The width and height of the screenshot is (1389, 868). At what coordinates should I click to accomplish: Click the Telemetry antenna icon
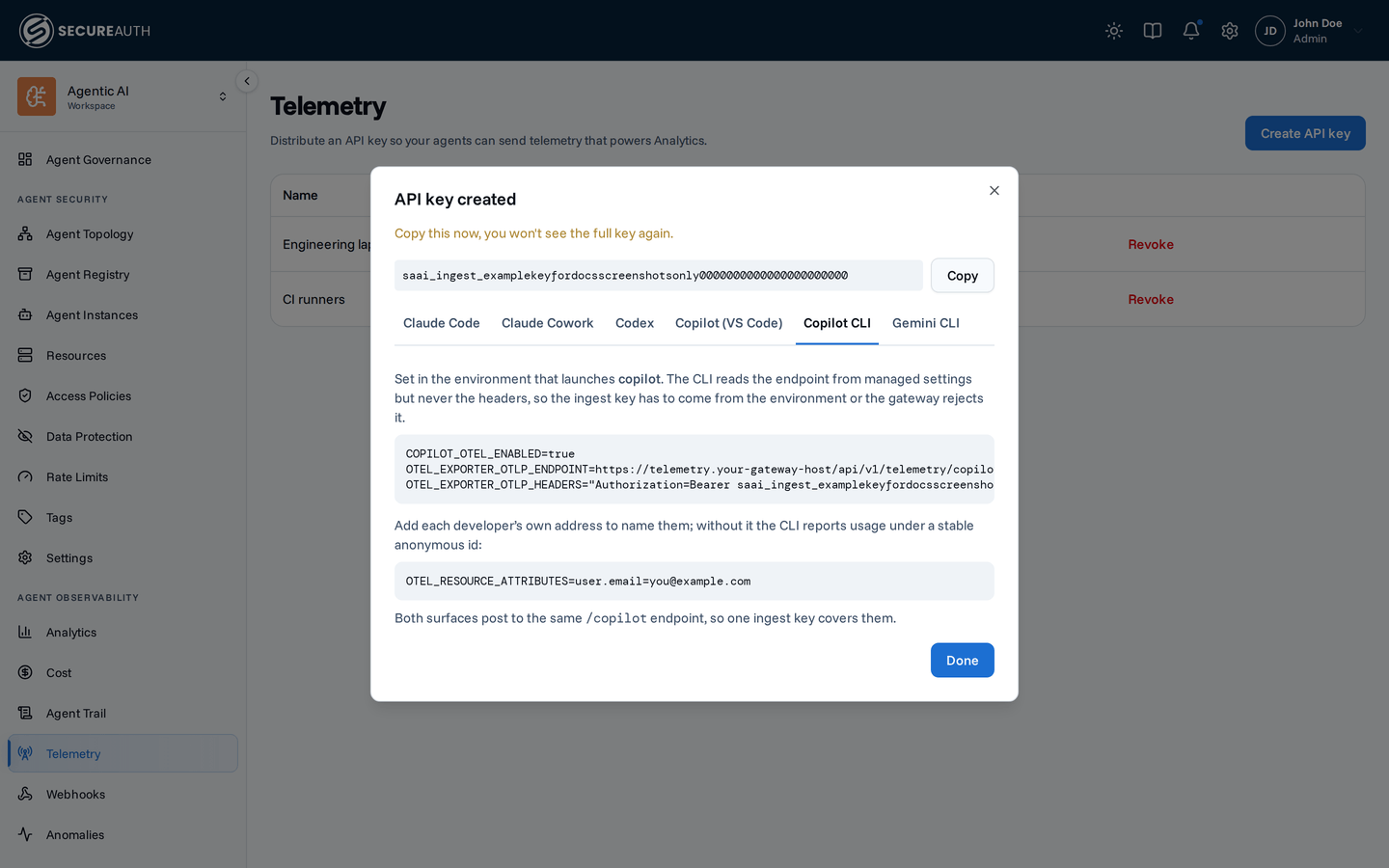[x=25, y=753]
